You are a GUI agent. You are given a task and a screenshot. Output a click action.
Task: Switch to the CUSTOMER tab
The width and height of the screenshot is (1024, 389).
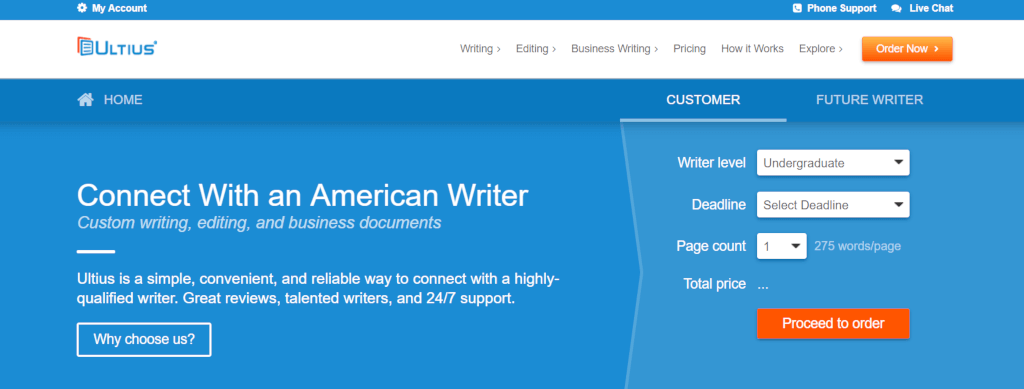point(703,100)
